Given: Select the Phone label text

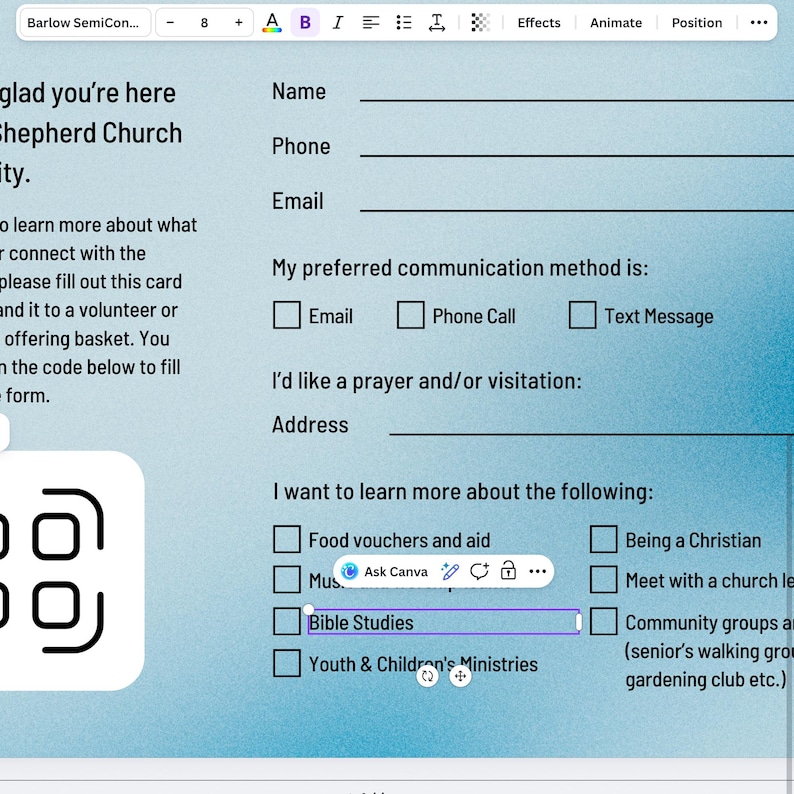Looking at the screenshot, I should point(301,146).
